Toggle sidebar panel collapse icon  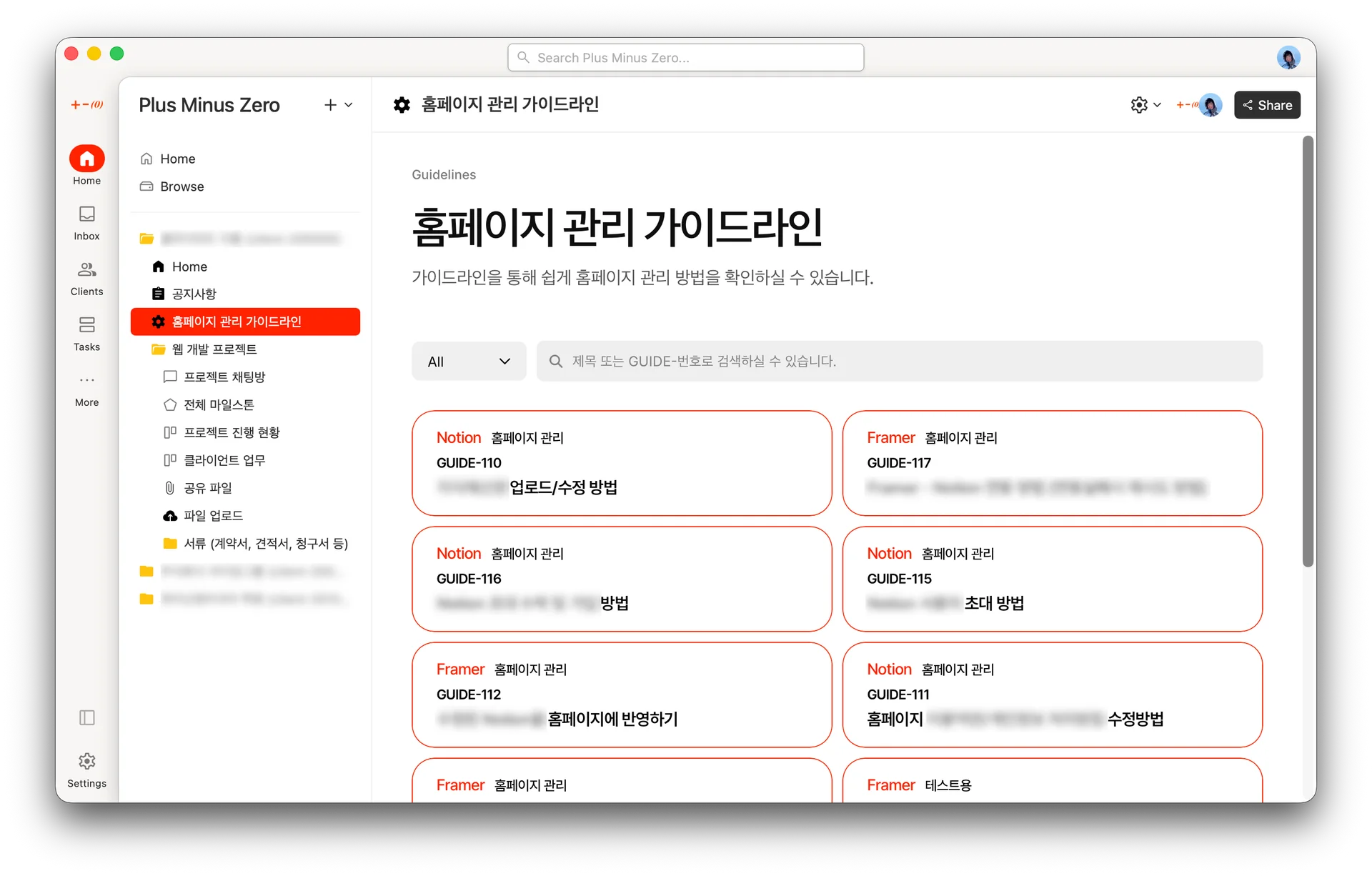click(x=86, y=717)
